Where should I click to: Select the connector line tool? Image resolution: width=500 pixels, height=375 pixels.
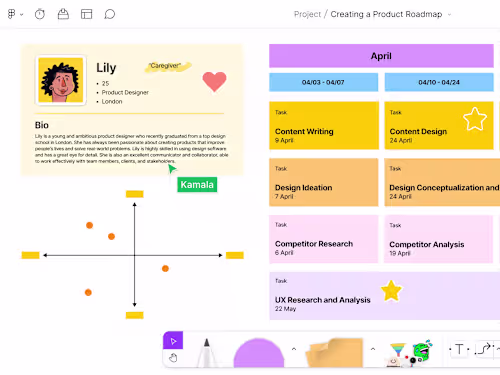point(484,349)
